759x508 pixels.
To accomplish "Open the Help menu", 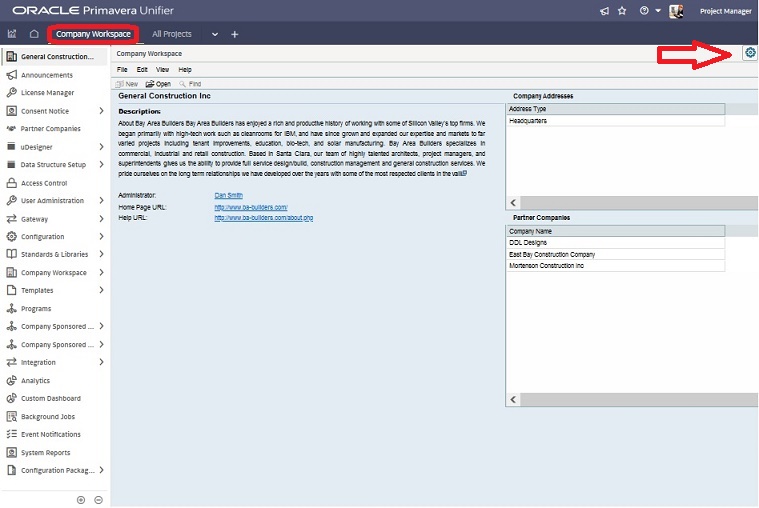I will click(x=185, y=70).
